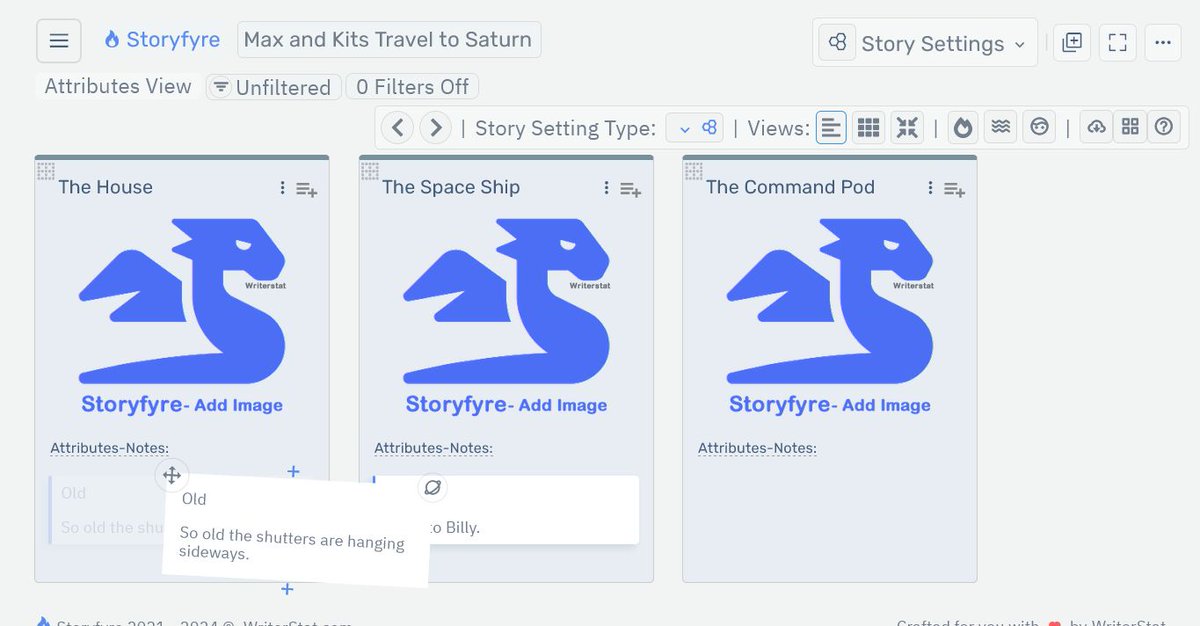Click the planet icon on the Space Ship note
The image size is (1200, 626).
point(432,488)
